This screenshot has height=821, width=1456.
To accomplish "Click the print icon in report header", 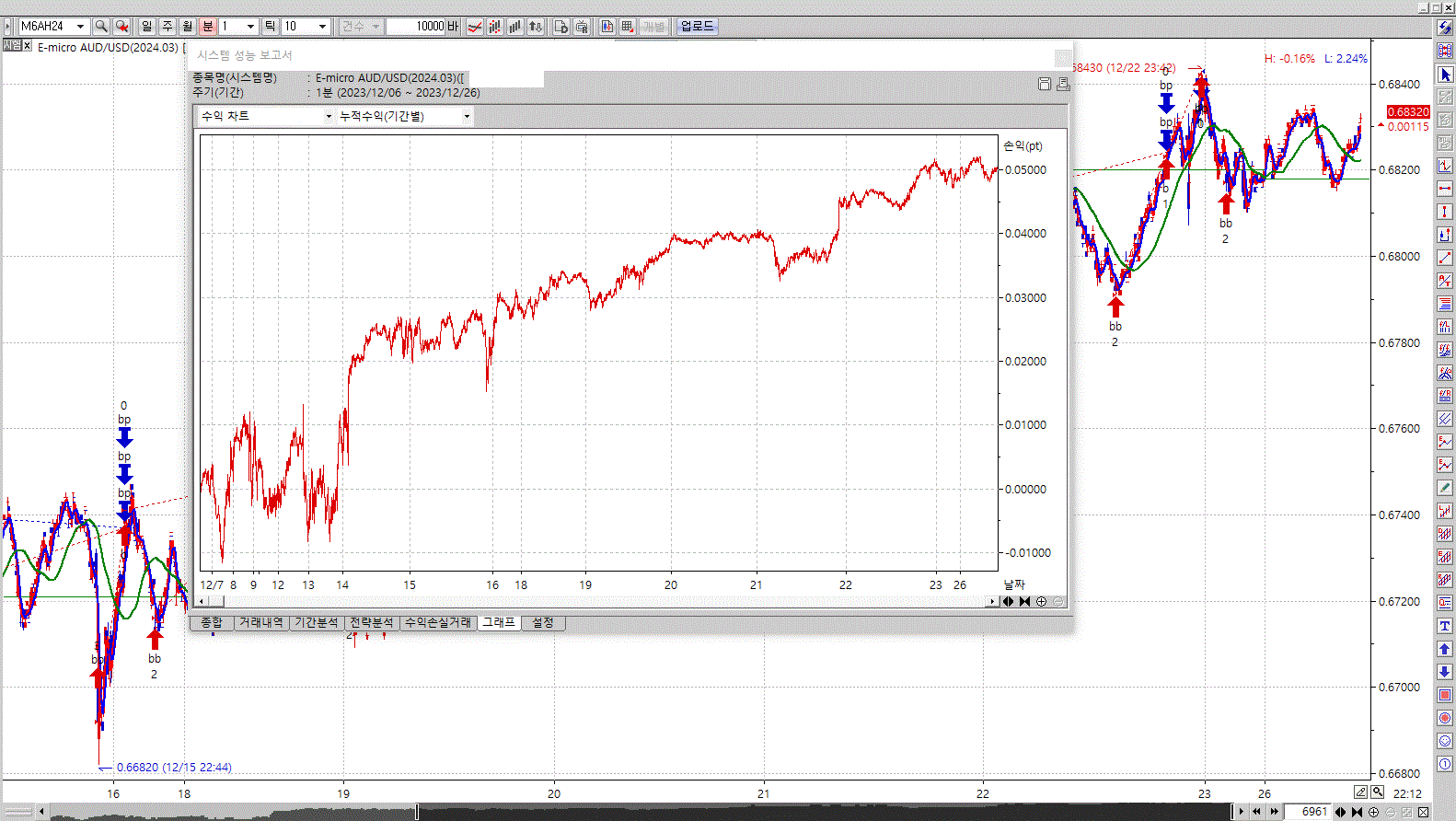I will coord(1063,84).
